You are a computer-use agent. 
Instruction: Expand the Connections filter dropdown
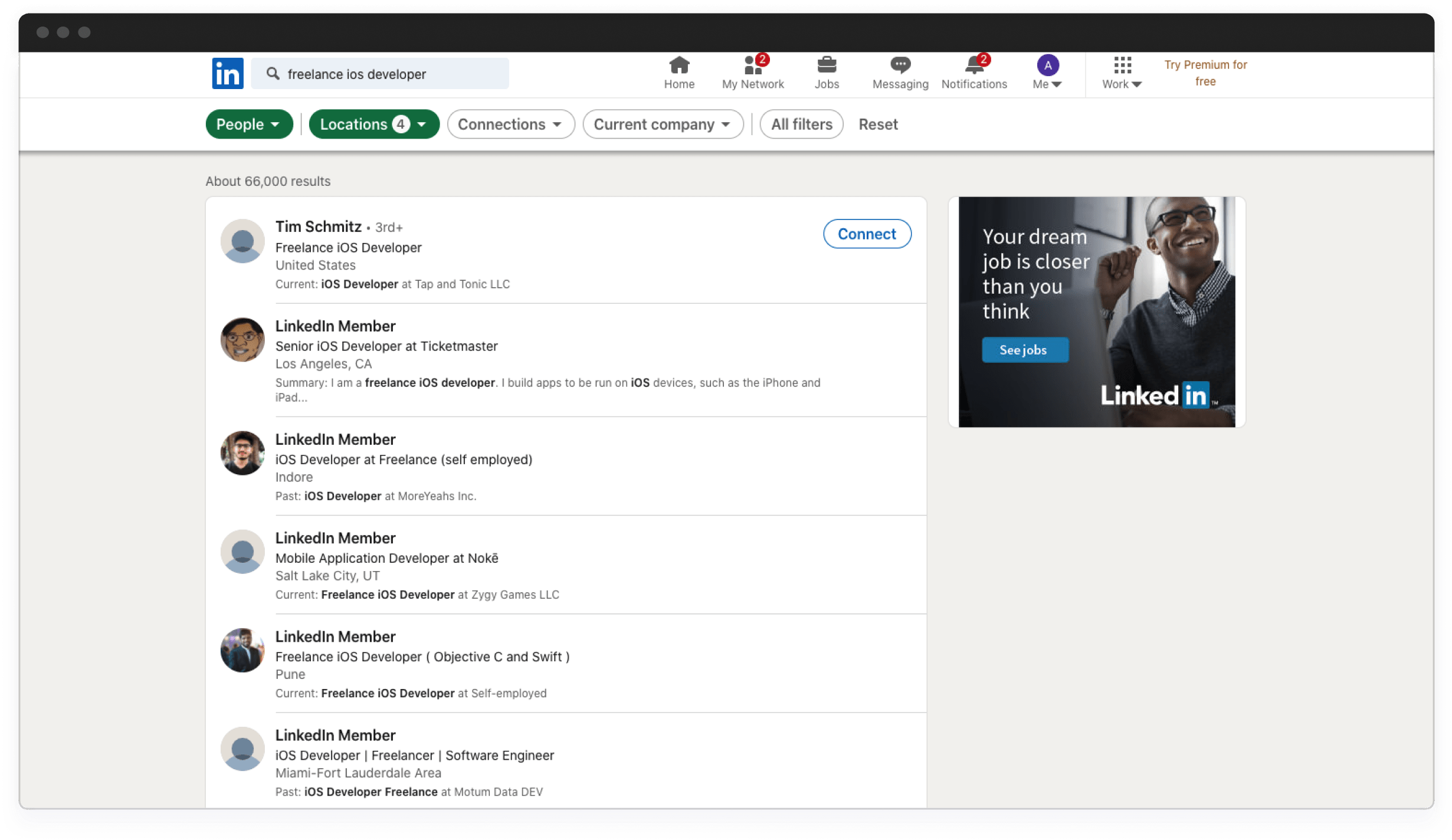point(509,124)
